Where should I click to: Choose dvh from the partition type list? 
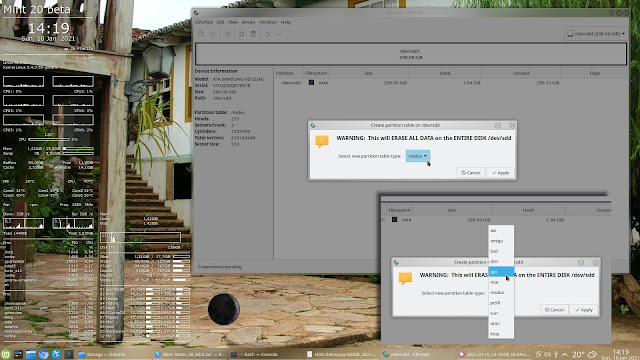501,261
